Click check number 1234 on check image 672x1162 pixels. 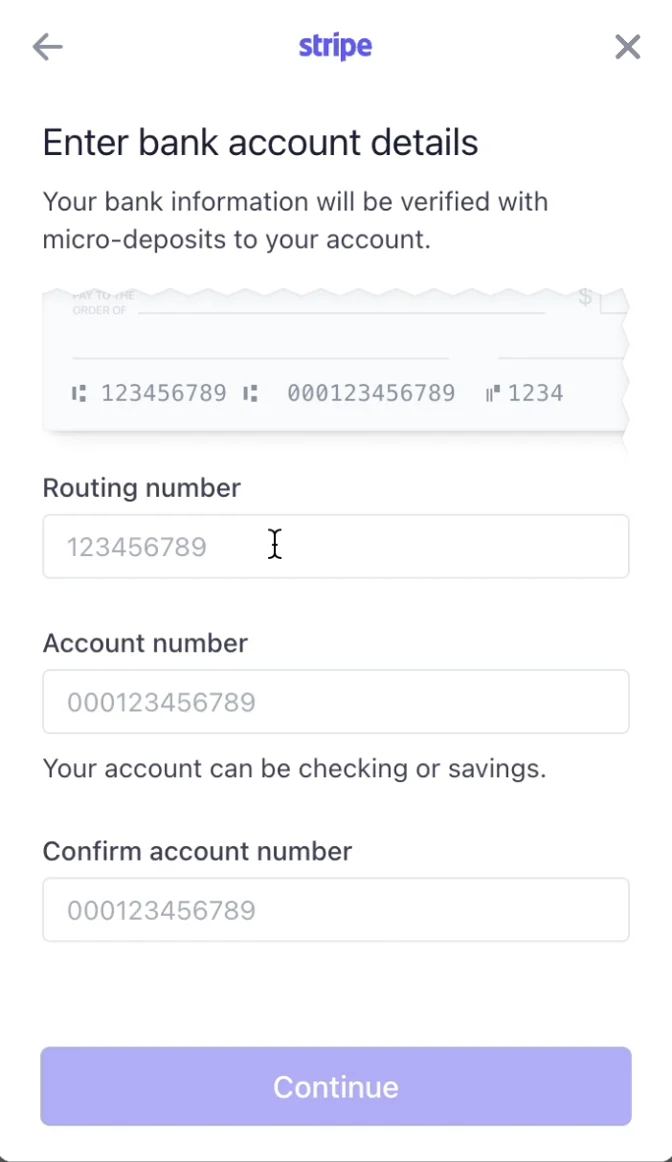tap(536, 393)
